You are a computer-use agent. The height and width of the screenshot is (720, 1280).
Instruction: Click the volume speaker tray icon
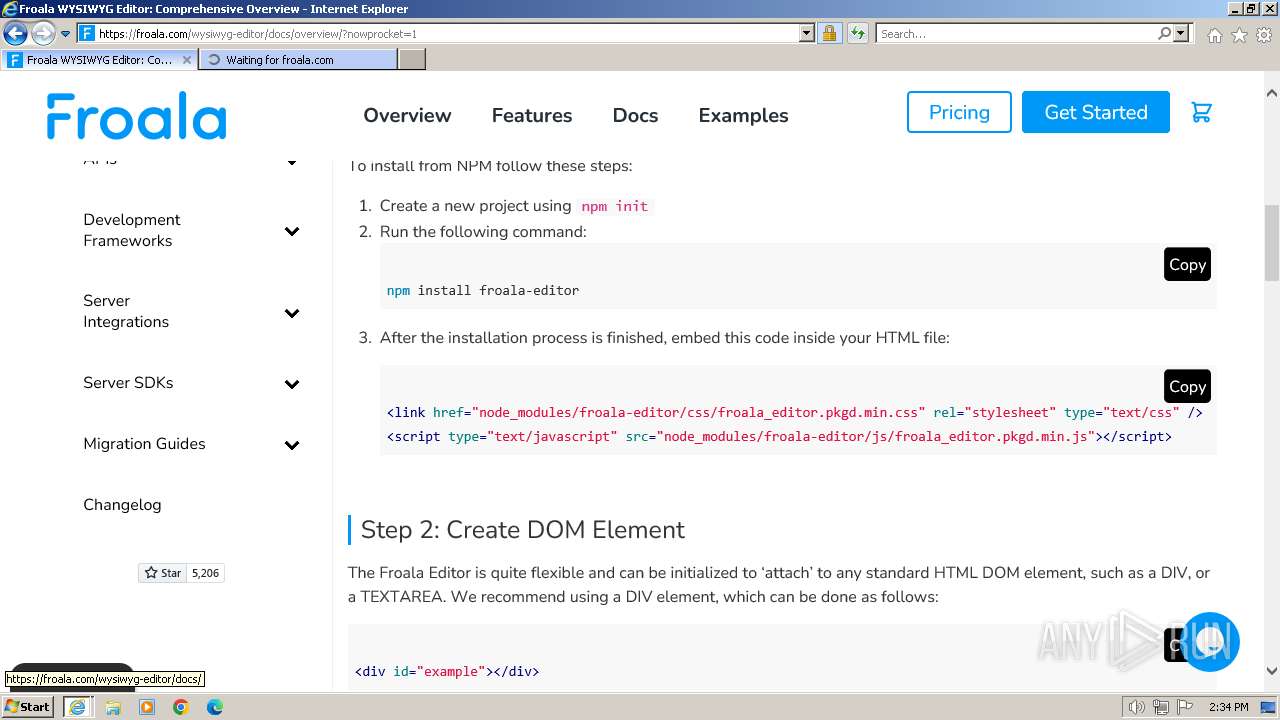coord(1136,707)
